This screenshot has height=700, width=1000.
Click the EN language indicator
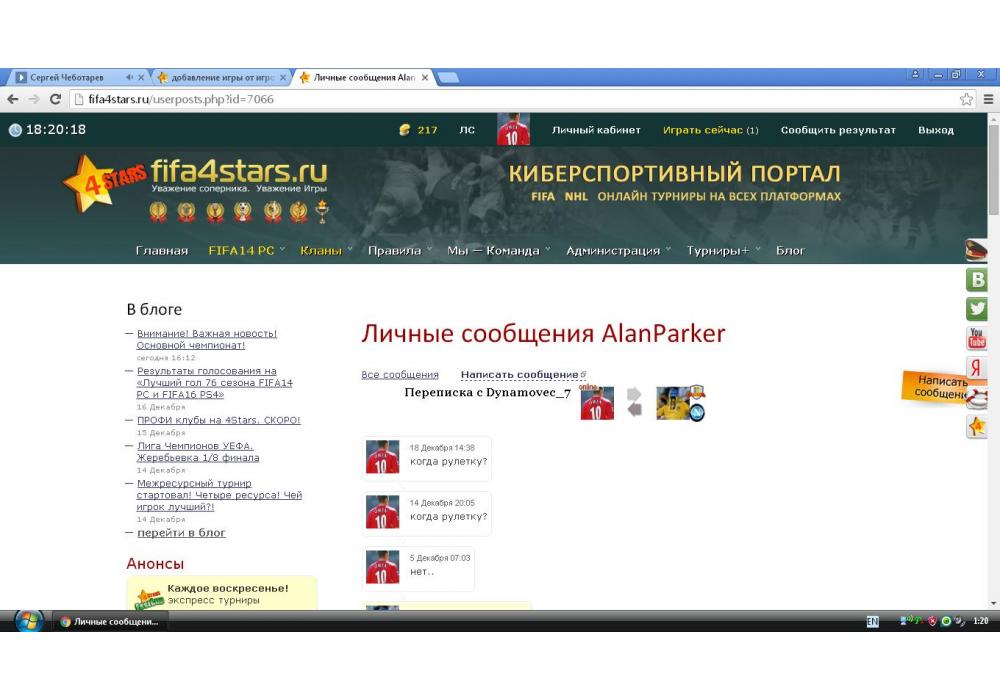[872, 621]
